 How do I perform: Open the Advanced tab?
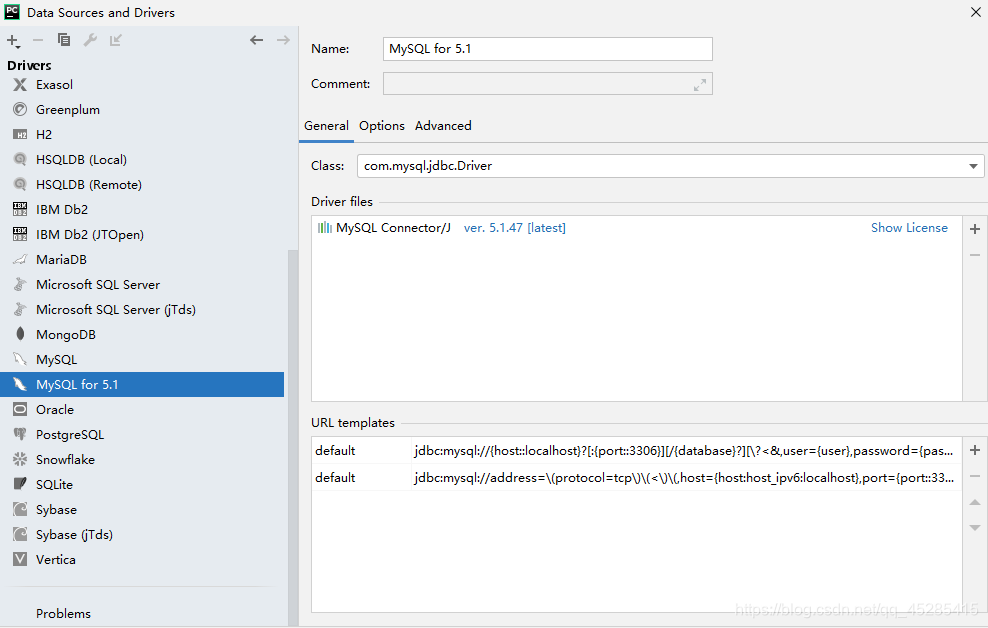pos(443,126)
